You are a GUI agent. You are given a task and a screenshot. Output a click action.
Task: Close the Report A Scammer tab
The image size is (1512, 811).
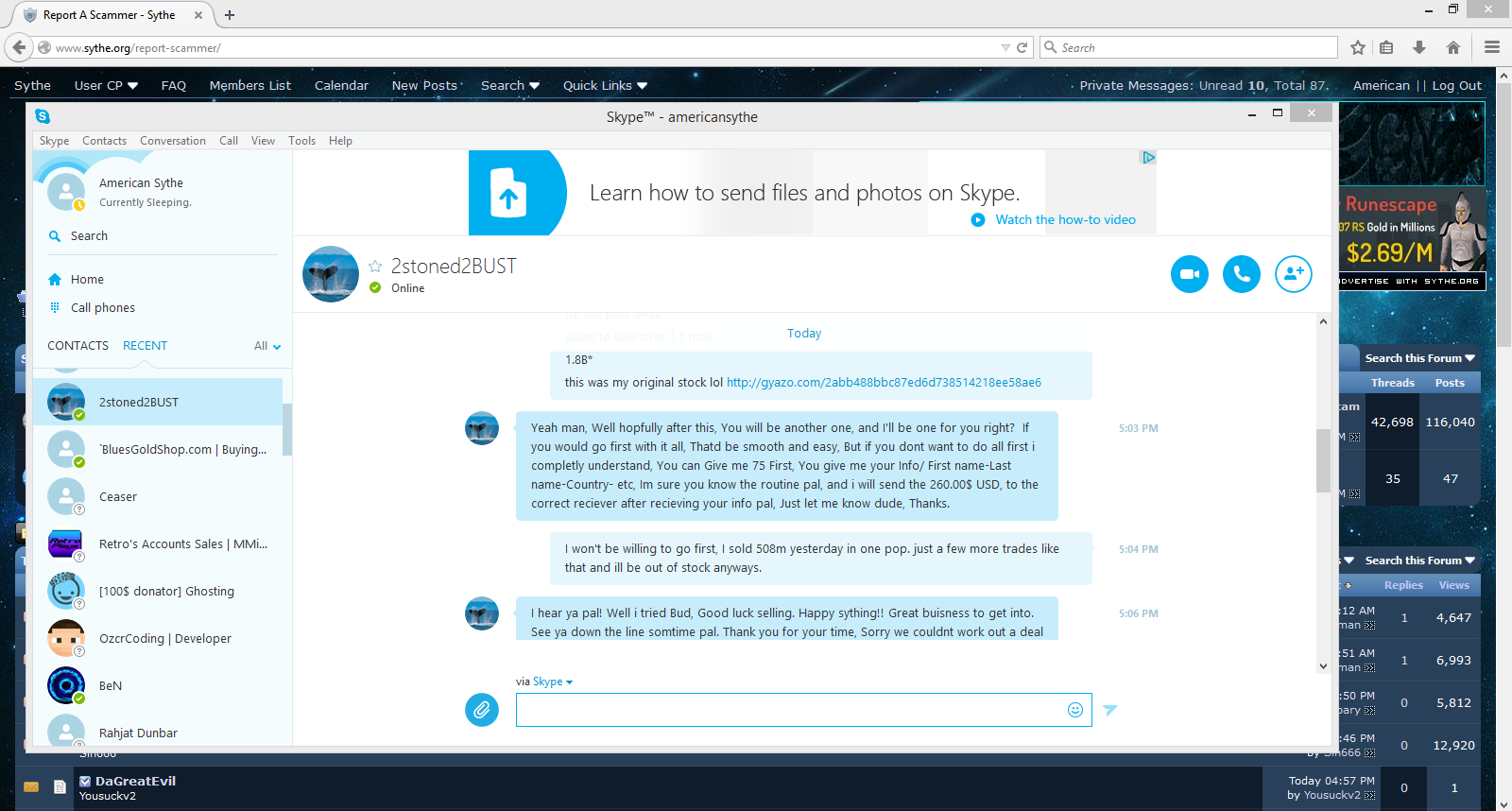click(x=198, y=15)
